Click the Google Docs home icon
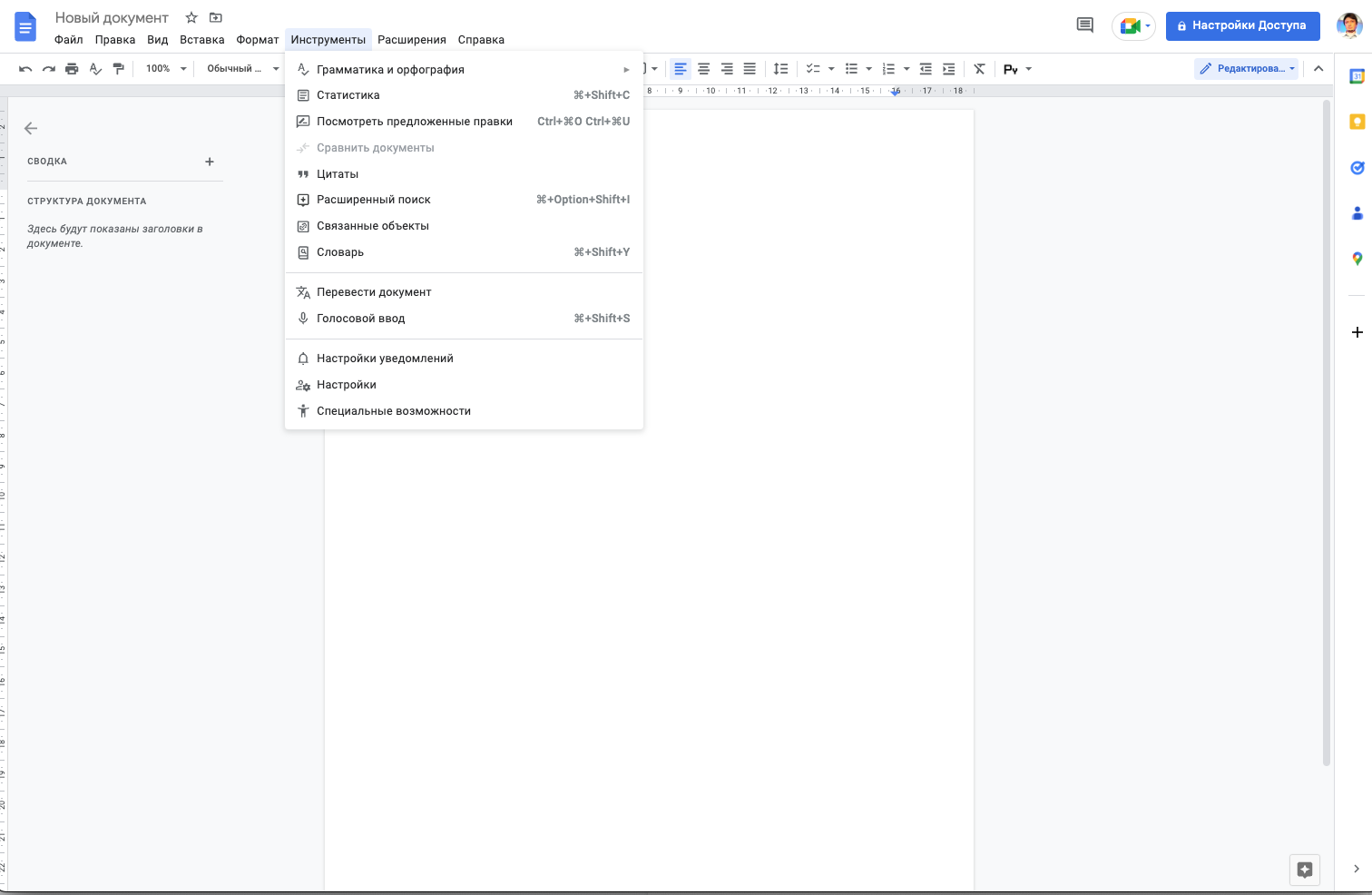Screen dimensions: 1372x895 pos(25,27)
